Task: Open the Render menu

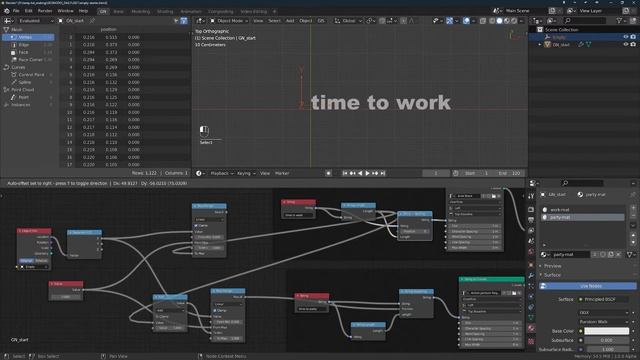Action: (45, 11)
